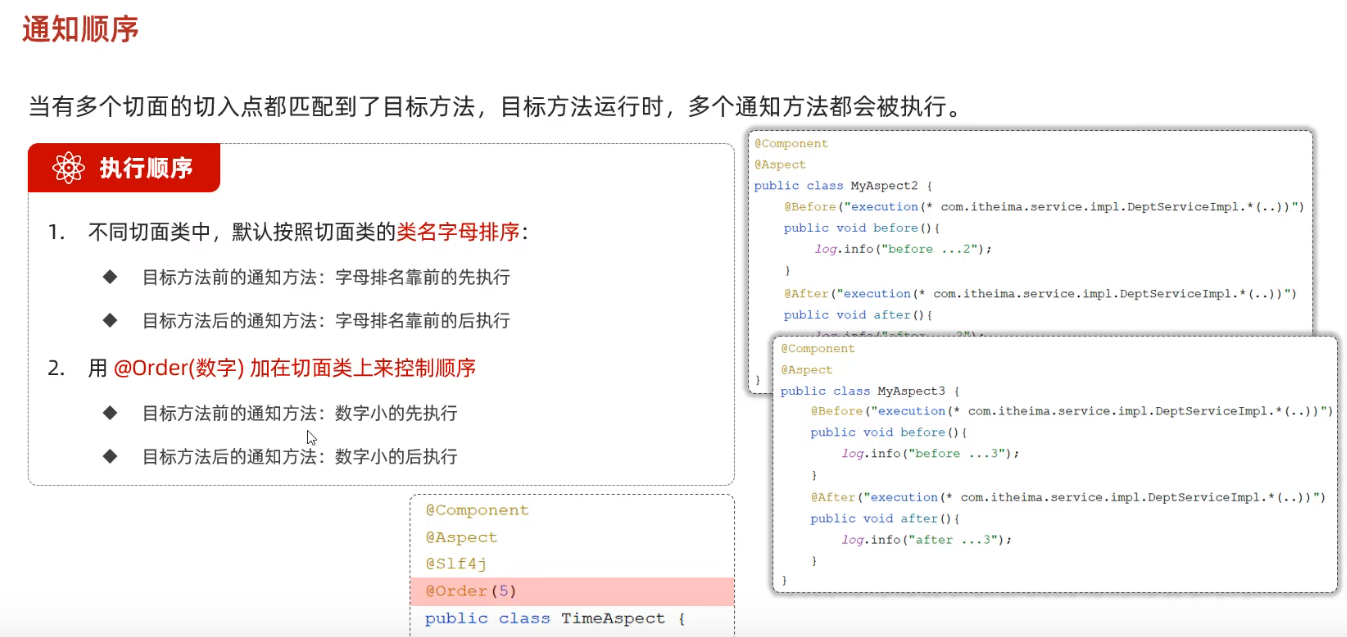The image size is (1347, 637).
Task: Click @Component in the TimeAspect snippet
Action: [x=477, y=510]
